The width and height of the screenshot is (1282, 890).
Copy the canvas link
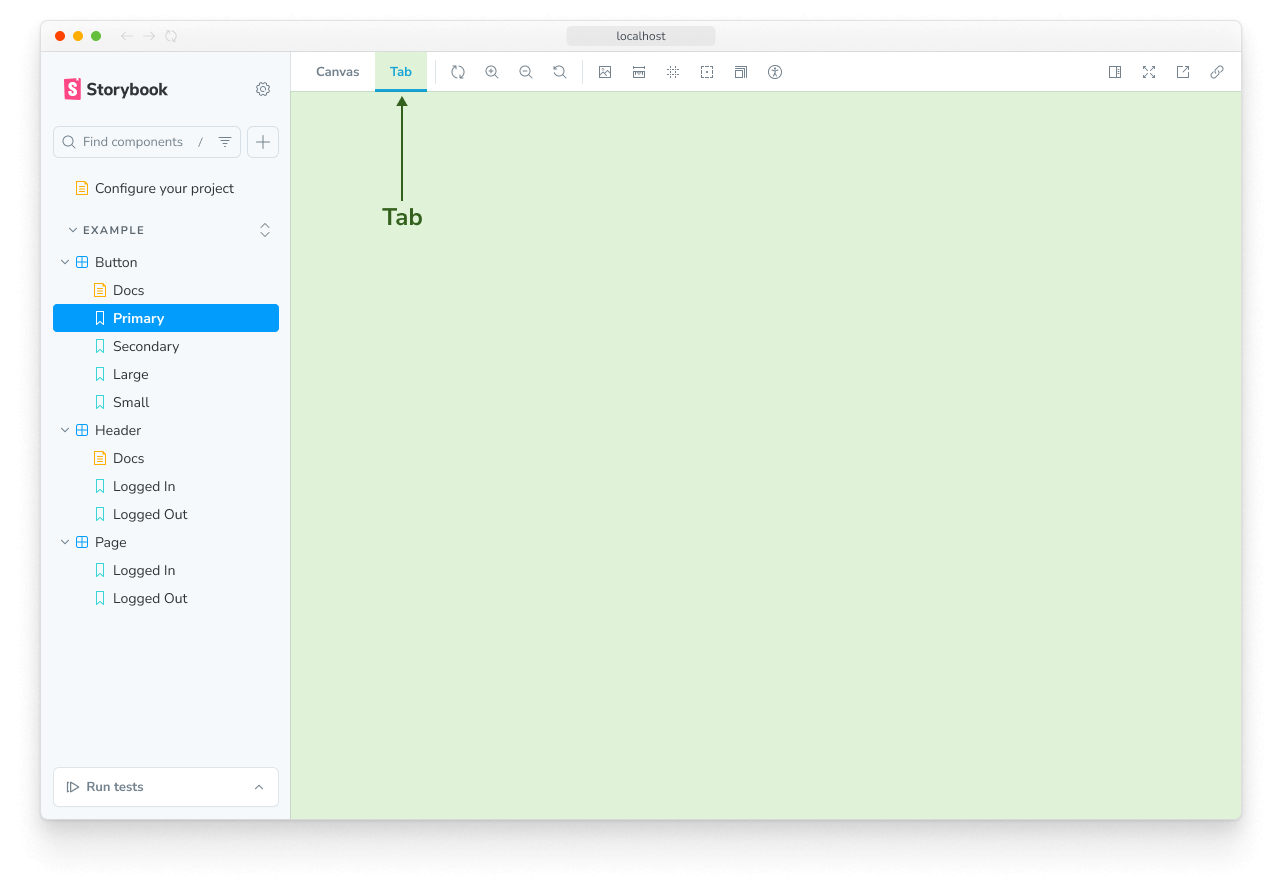click(1217, 71)
